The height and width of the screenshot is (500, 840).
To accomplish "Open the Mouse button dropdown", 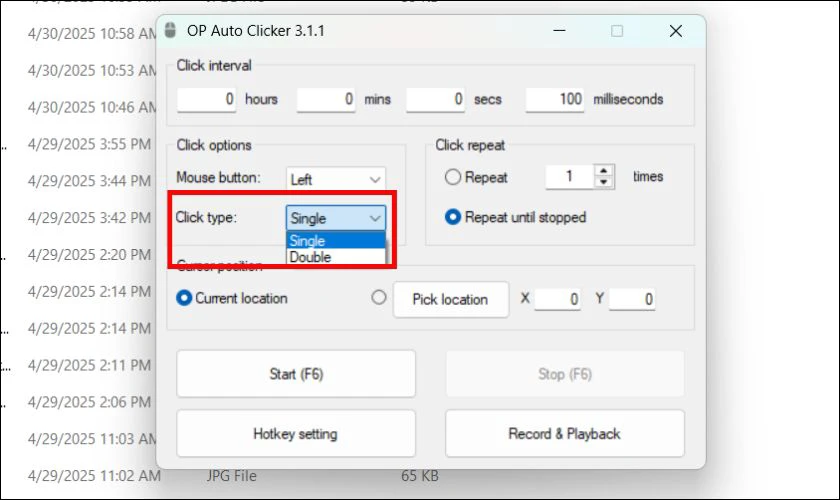I will tap(336, 180).
